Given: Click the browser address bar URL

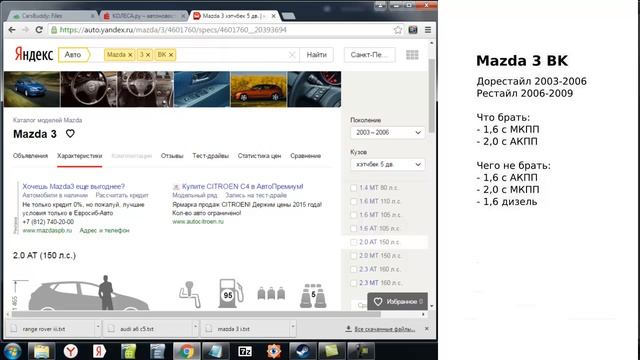Looking at the screenshot, I should [x=173, y=30].
